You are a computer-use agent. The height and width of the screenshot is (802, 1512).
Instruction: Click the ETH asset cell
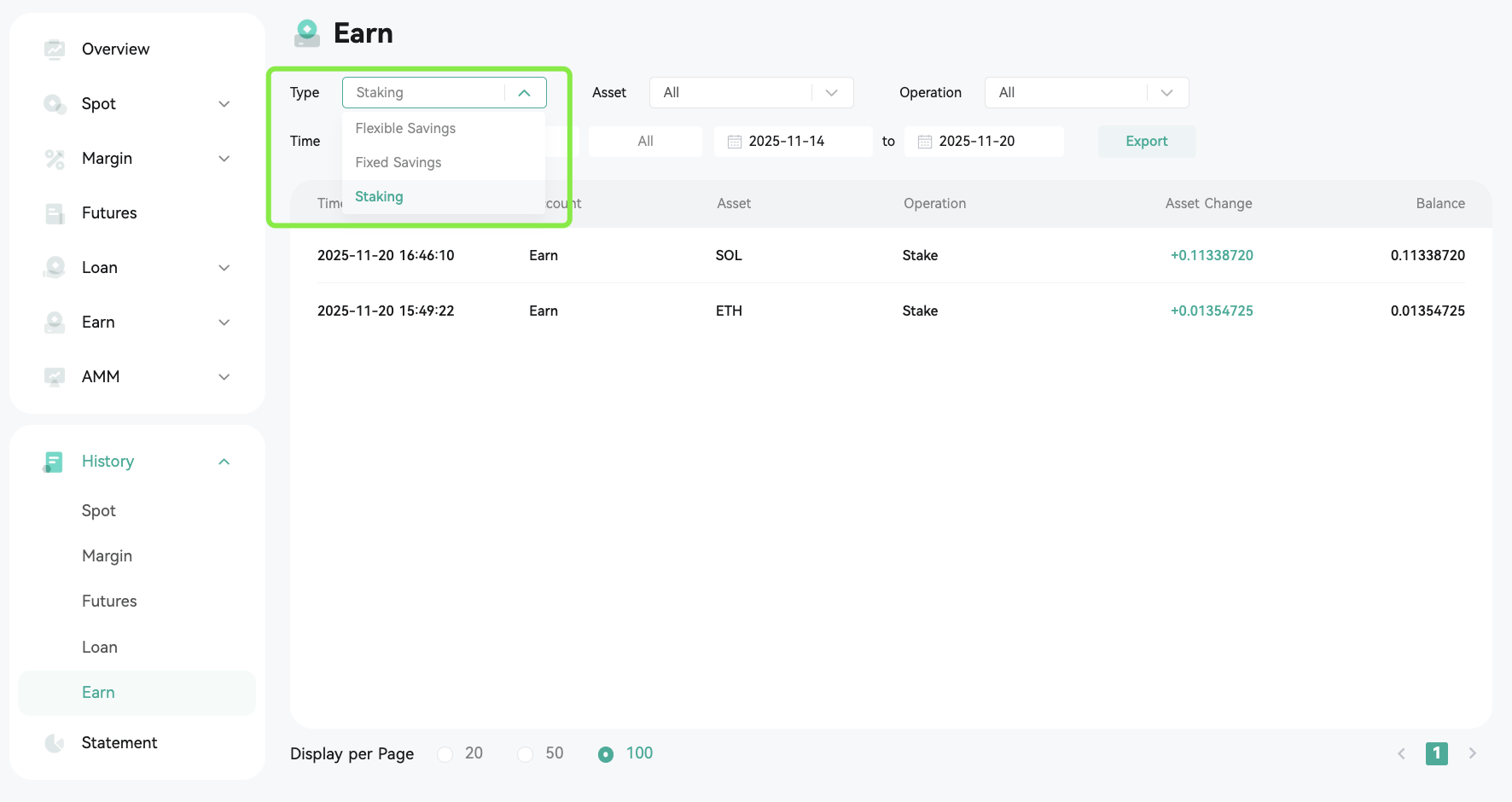(729, 311)
